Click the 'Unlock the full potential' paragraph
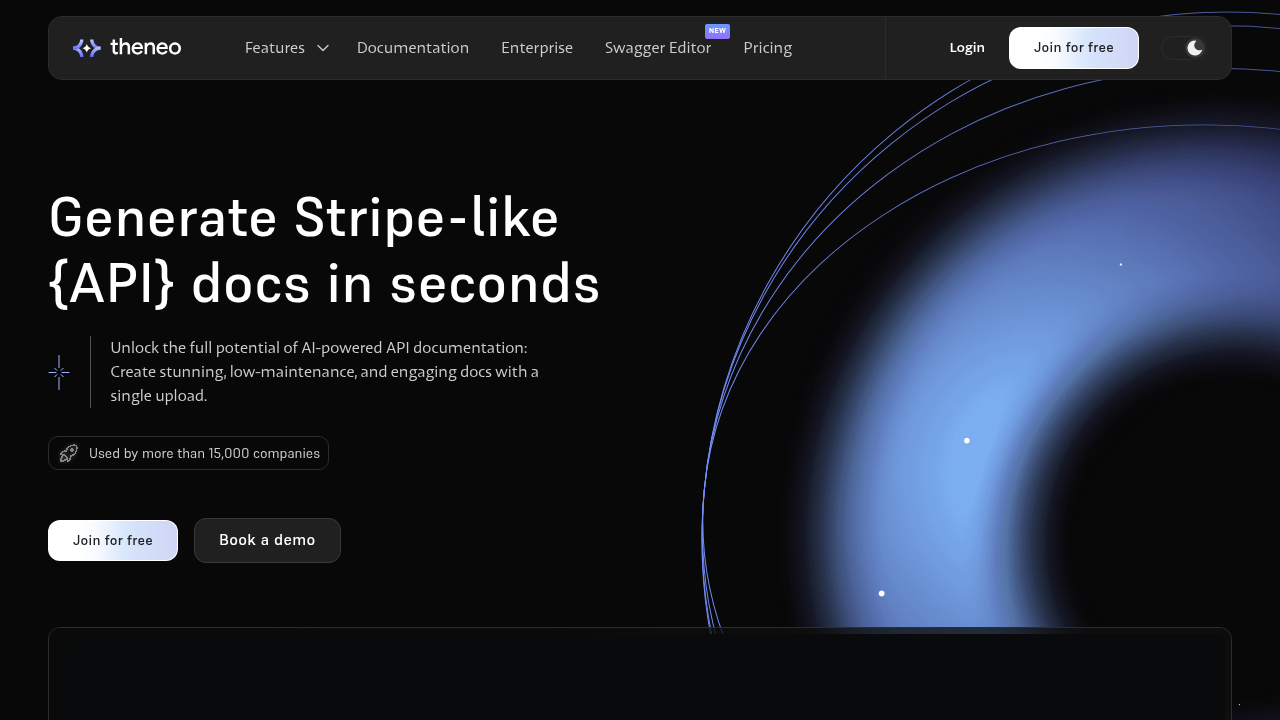 coord(325,372)
